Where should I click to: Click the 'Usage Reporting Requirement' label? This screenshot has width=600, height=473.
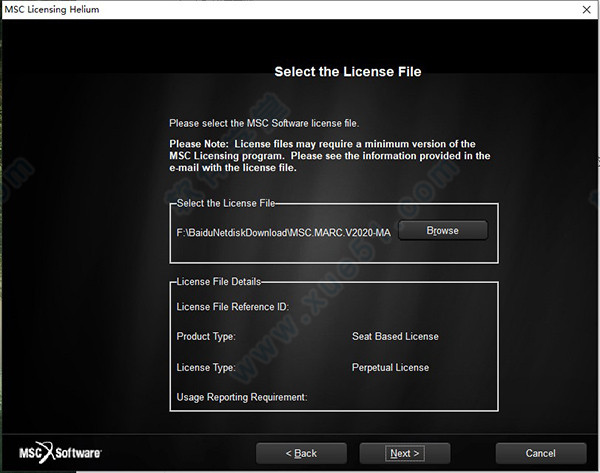click(241, 398)
